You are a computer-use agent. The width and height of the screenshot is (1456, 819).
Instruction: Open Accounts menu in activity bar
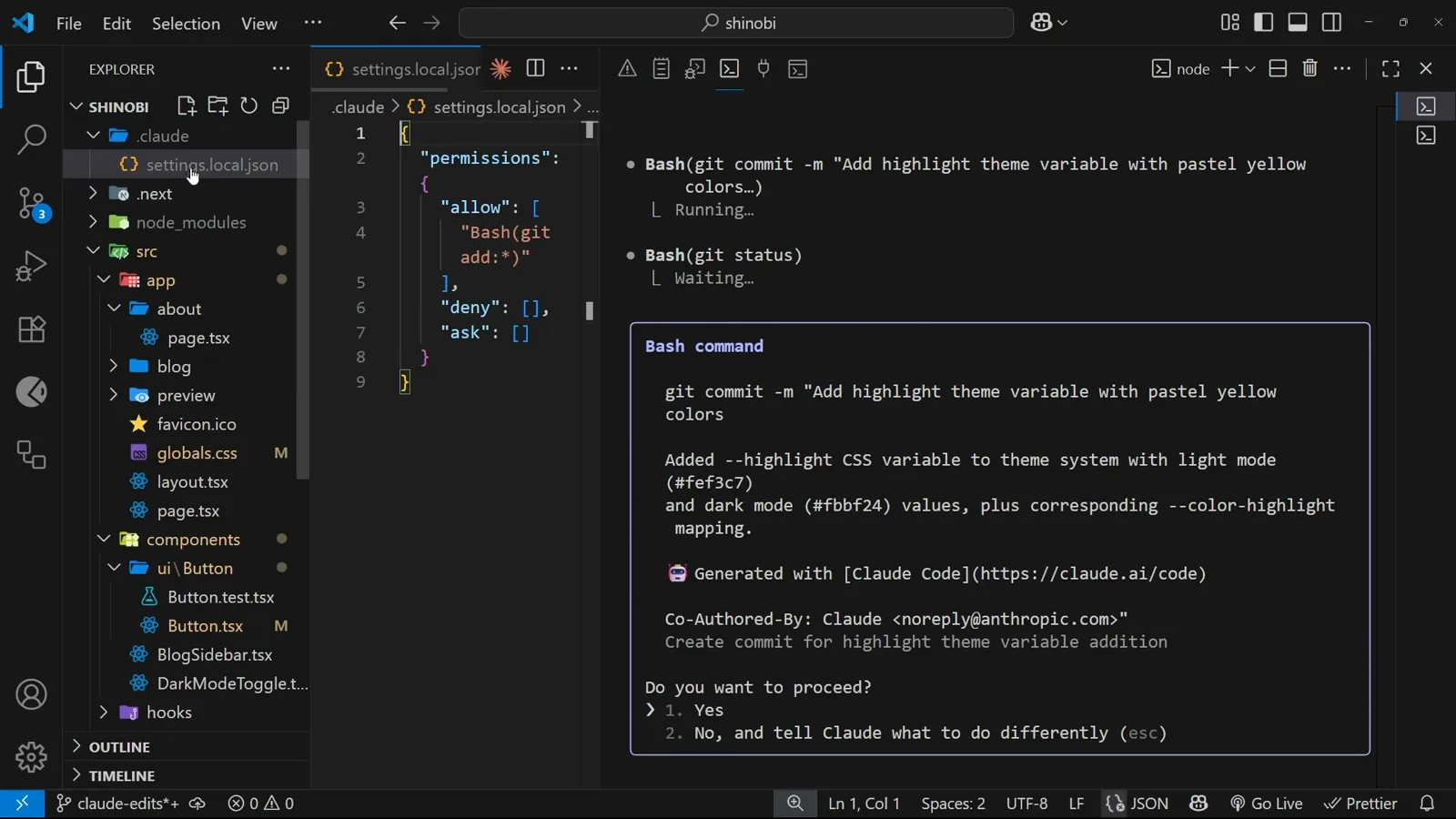[31, 694]
